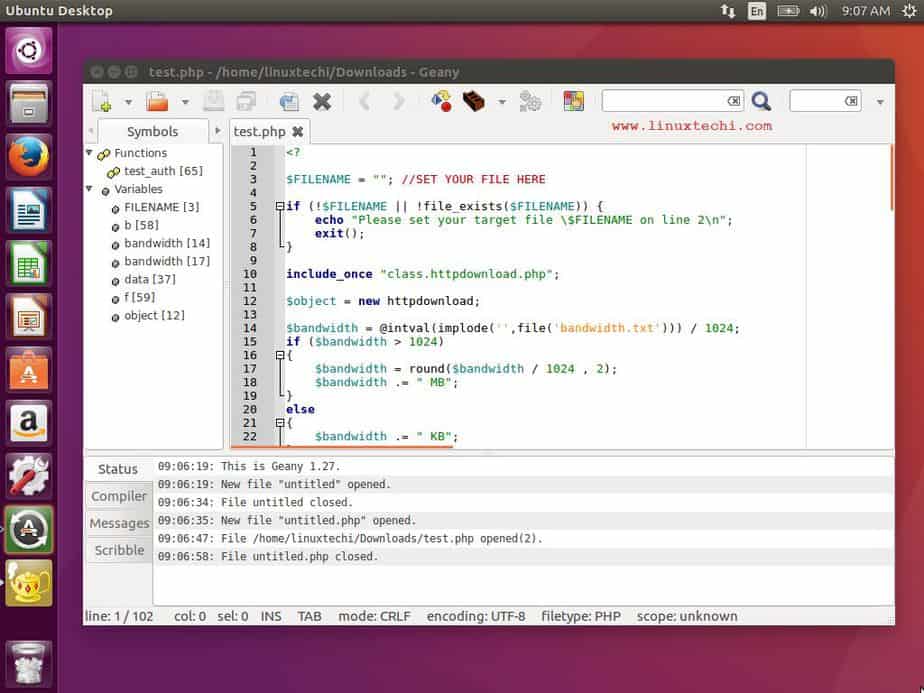Click 'filetype: PHP' in status bar
The width and height of the screenshot is (924, 693).
pos(581,616)
